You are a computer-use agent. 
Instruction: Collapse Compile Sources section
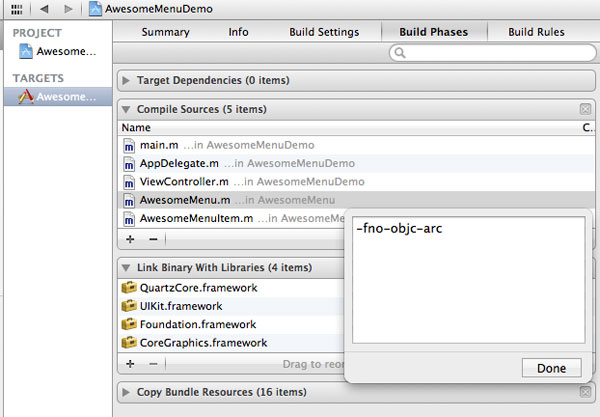click(x=126, y=109)
